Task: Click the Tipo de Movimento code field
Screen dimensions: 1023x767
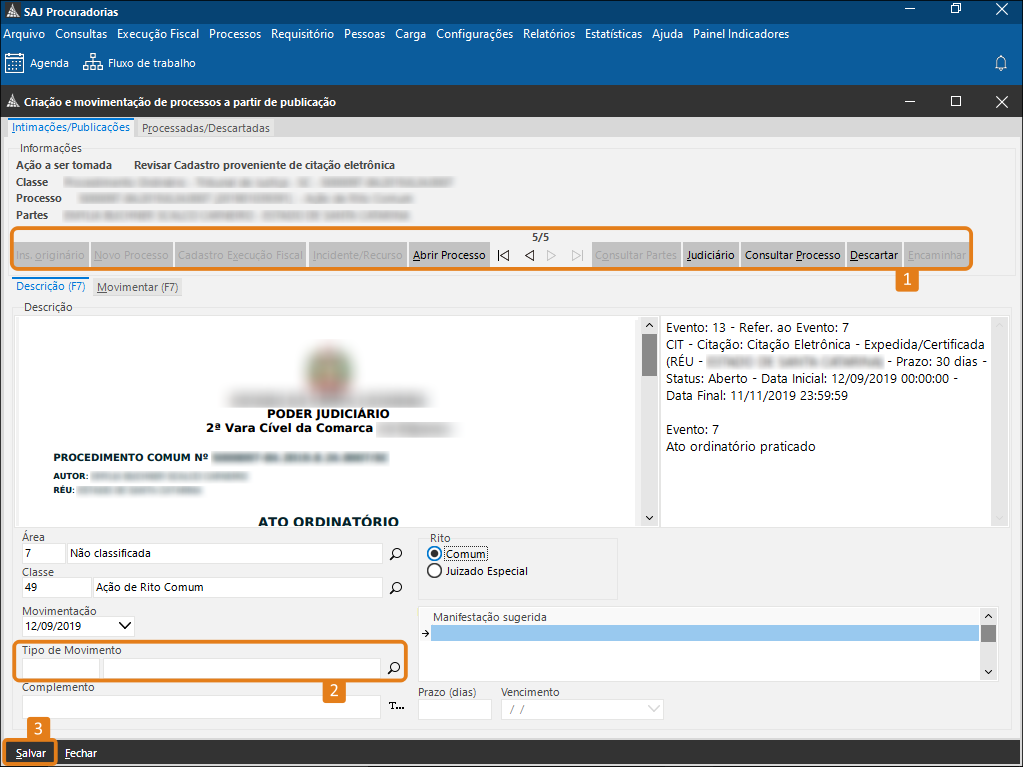Action: pyautogui.click(x=61, y=668)
